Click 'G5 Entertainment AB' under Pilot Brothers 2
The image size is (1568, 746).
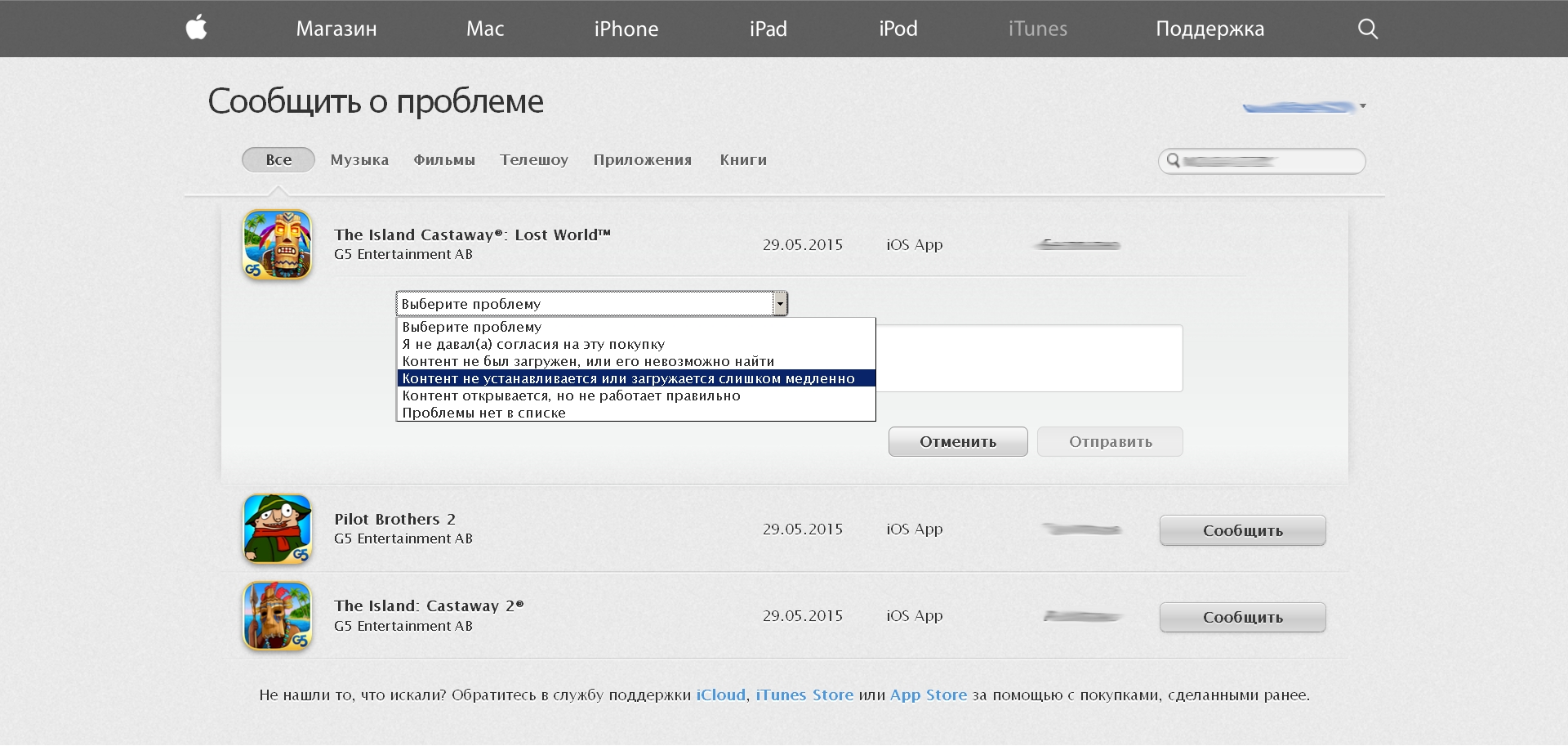[x=403, y=538]
